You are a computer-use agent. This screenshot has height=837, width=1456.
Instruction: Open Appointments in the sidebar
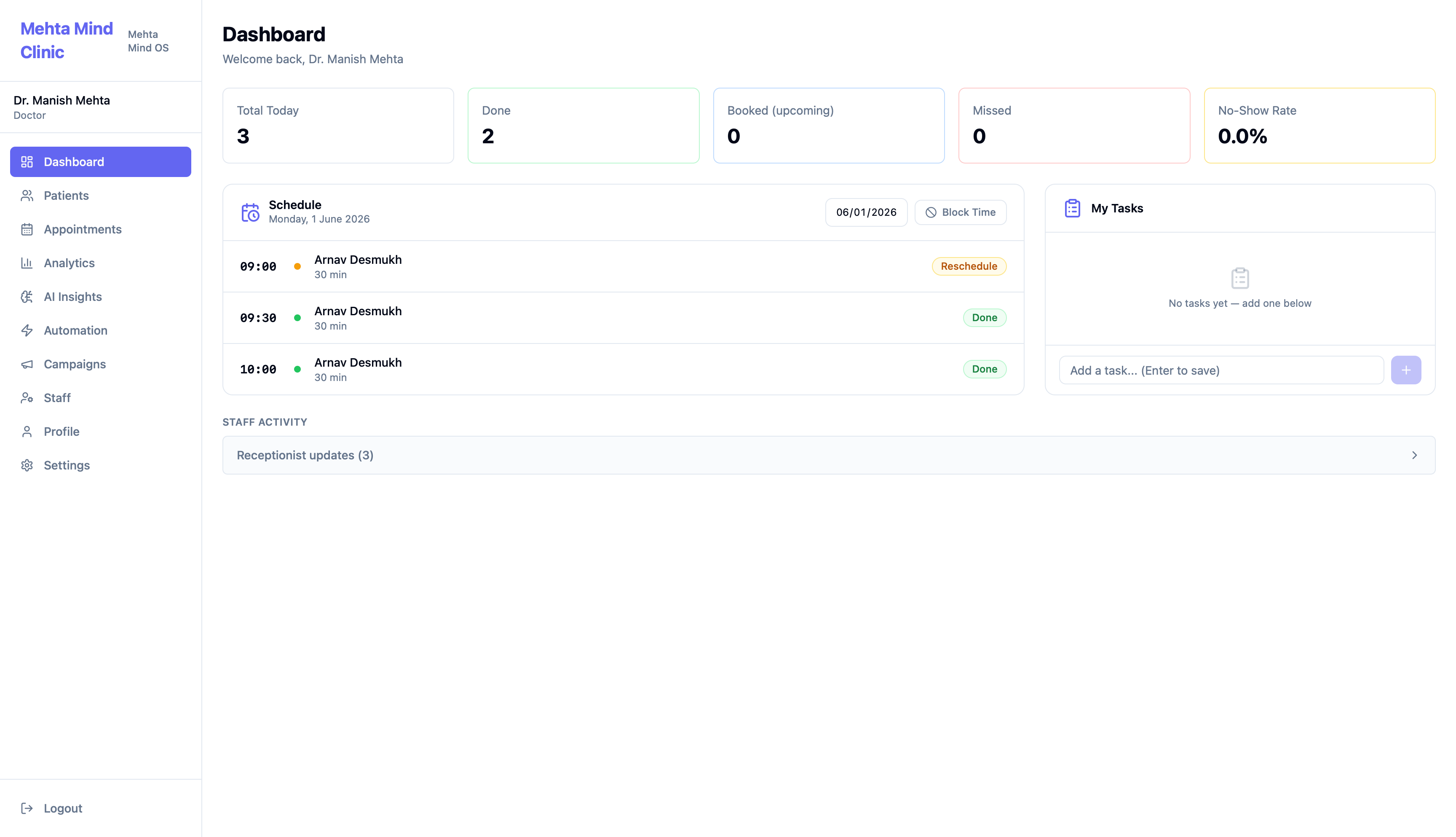click(x=101, y=229)
